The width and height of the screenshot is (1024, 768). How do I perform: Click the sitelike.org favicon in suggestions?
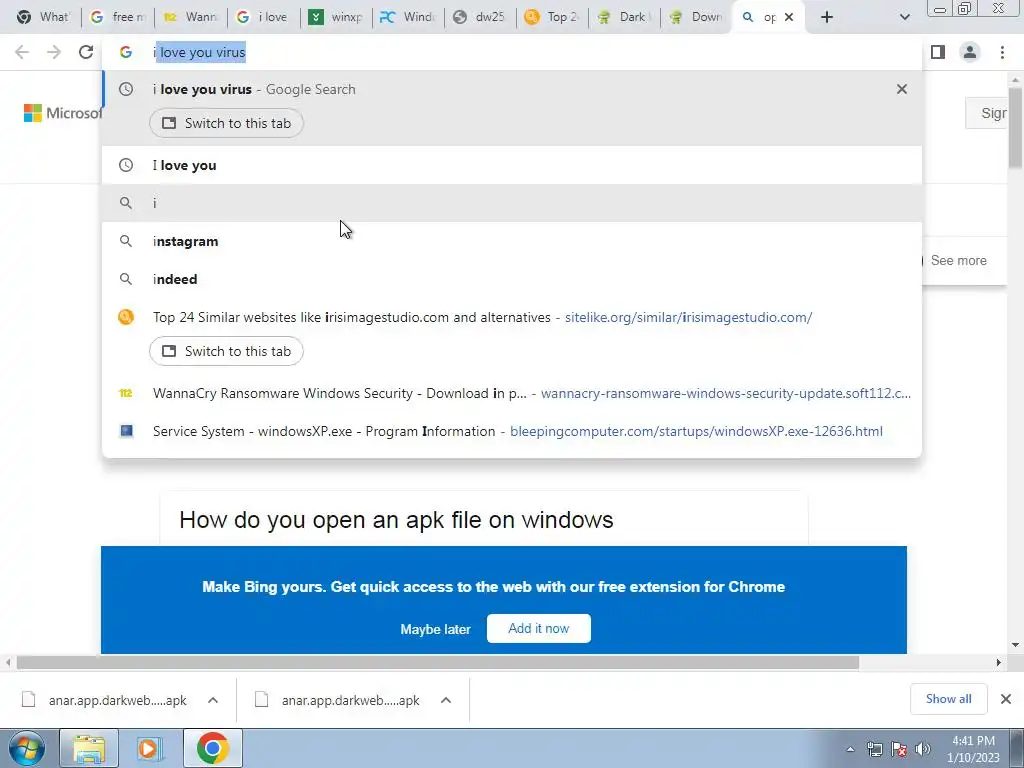[x=125, y=317]
